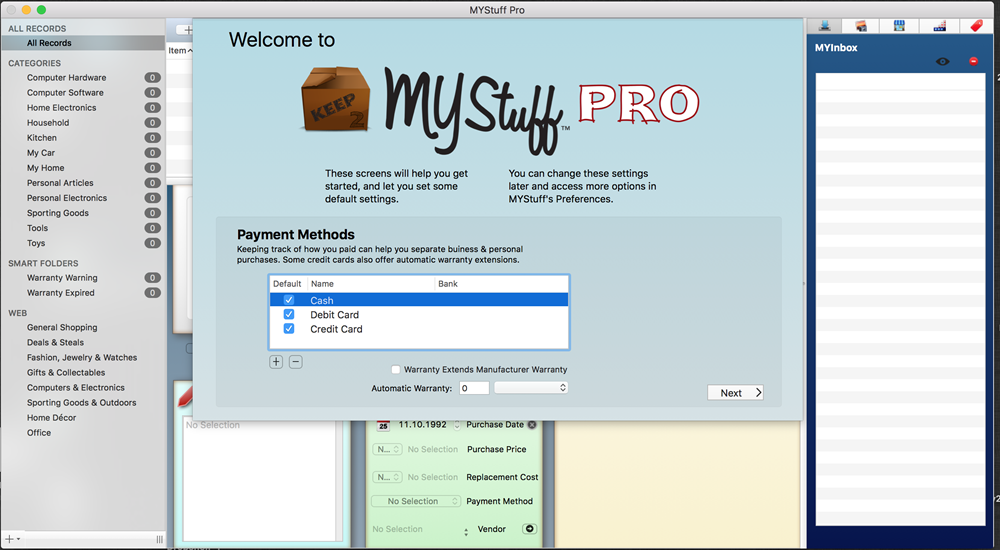1000x550 pixels.
Task: Select the Cash payment method row
Action: click(x=419, y=300)
